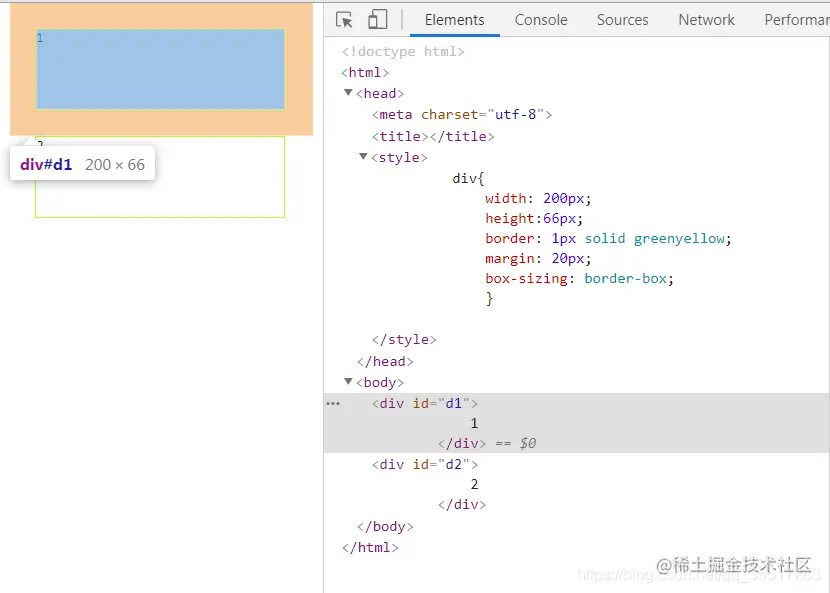Open the Network tab
The width and height of the screenshot is (830, 593).
[707, 20]
